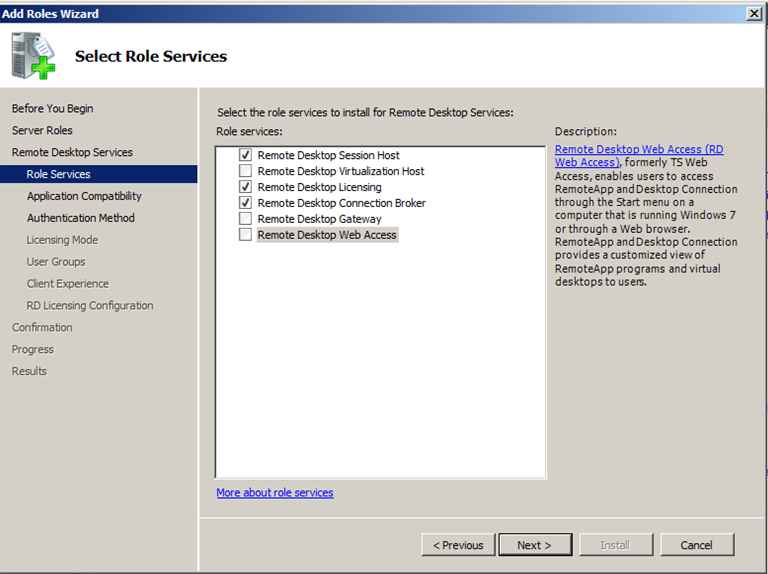This screenshot has width=768, height=574.
Task: Close the Add Roles Wizard window
Action: coord(754,13)
